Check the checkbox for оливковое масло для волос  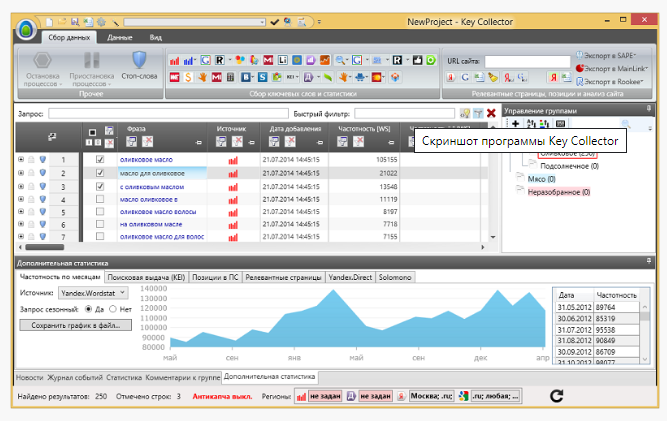point(100,236)
